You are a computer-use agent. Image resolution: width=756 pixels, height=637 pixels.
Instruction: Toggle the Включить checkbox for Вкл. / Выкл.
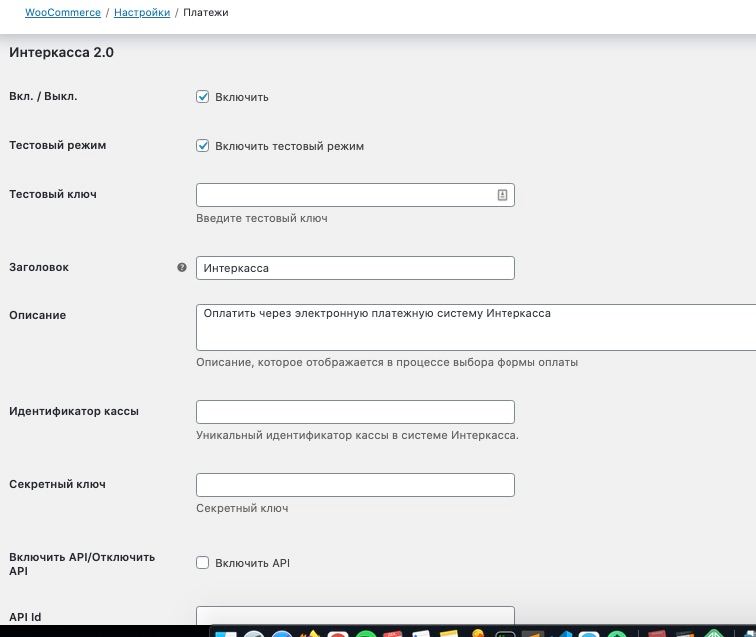point(202,96)
